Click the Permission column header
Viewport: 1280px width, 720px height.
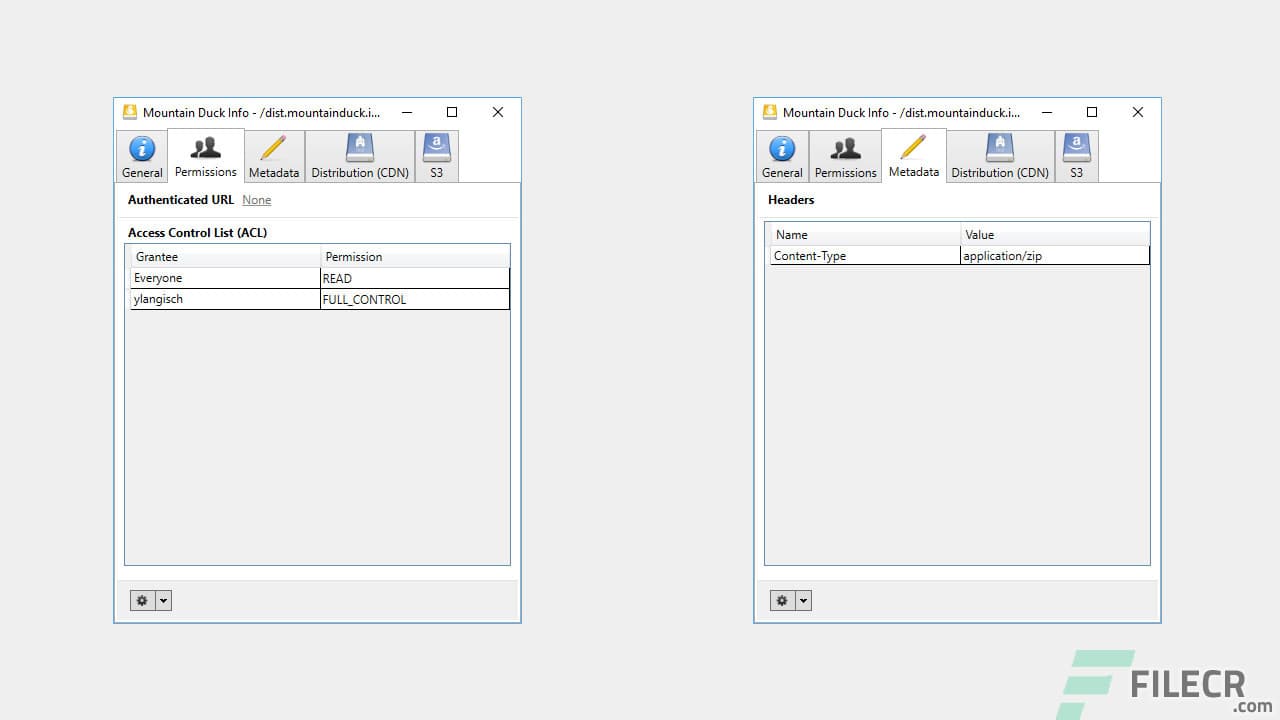click(x=415, y=257)
